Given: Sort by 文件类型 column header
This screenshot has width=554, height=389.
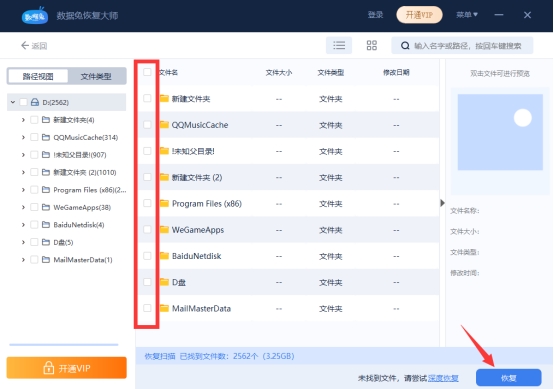Looking at the screenshot, I should tap(331, 72).
